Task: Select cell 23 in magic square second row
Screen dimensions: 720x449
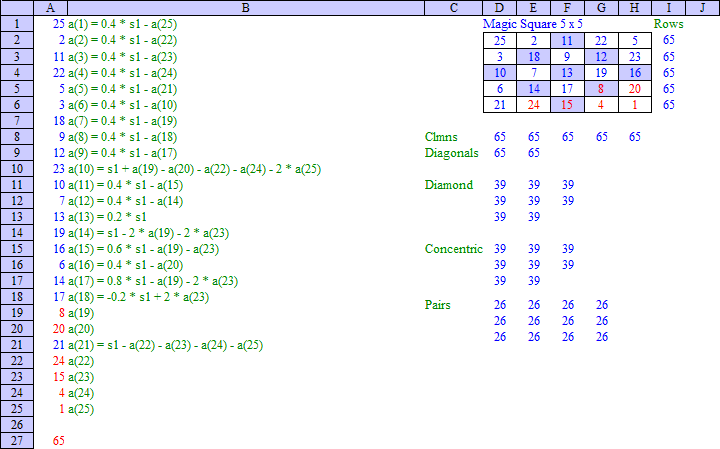Action: (635, 56)
